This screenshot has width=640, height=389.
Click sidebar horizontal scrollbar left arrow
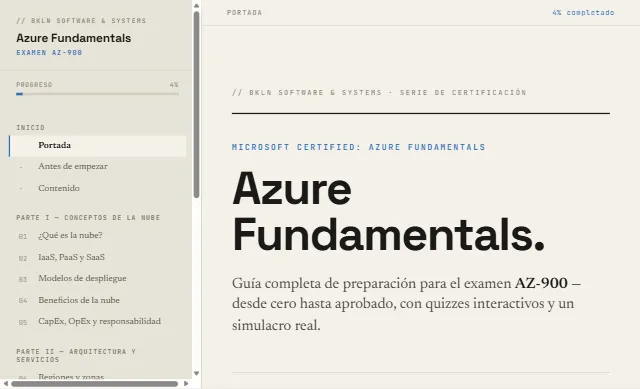pyautogui.click(x=6, y=384)
